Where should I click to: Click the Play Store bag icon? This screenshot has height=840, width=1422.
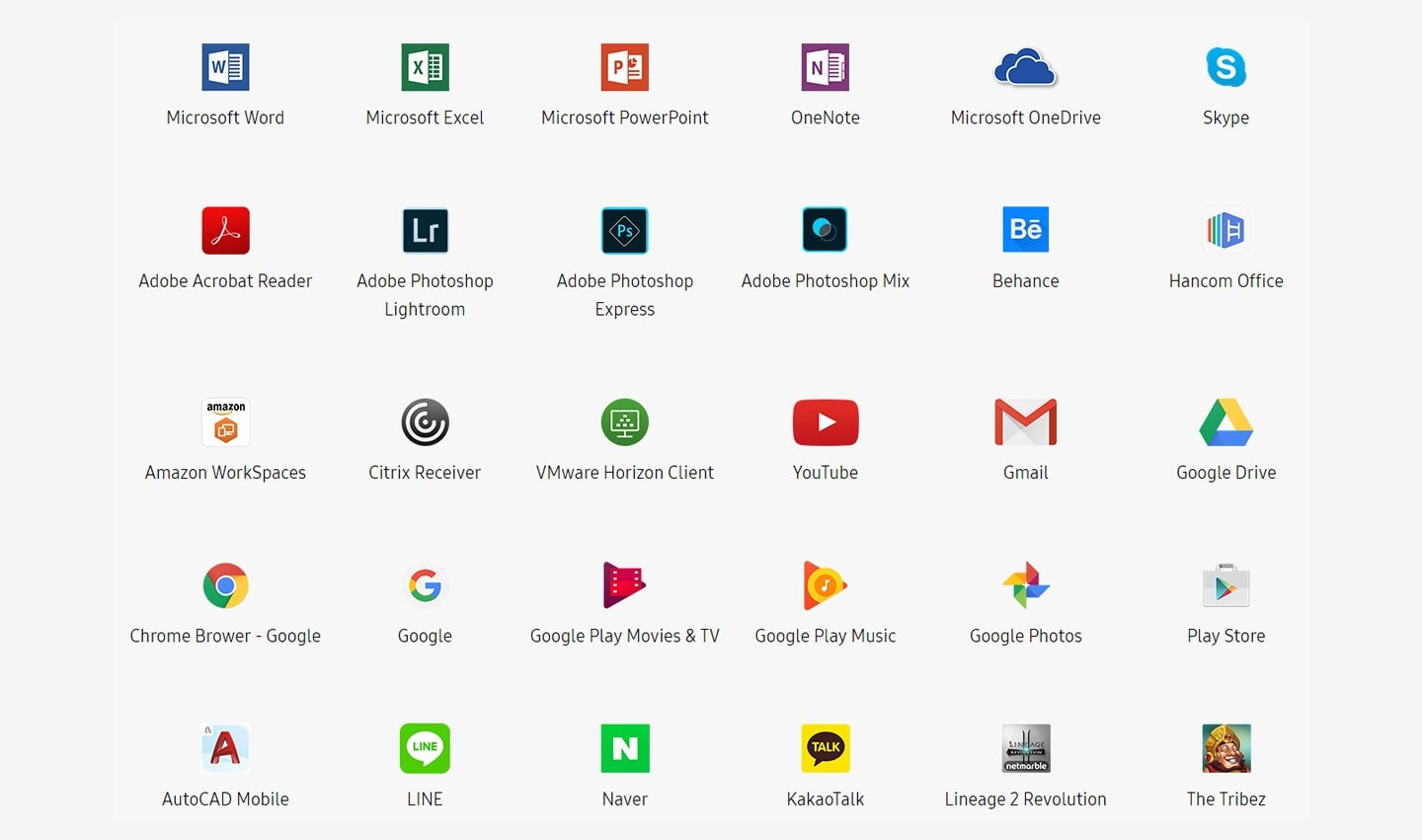1226,585
